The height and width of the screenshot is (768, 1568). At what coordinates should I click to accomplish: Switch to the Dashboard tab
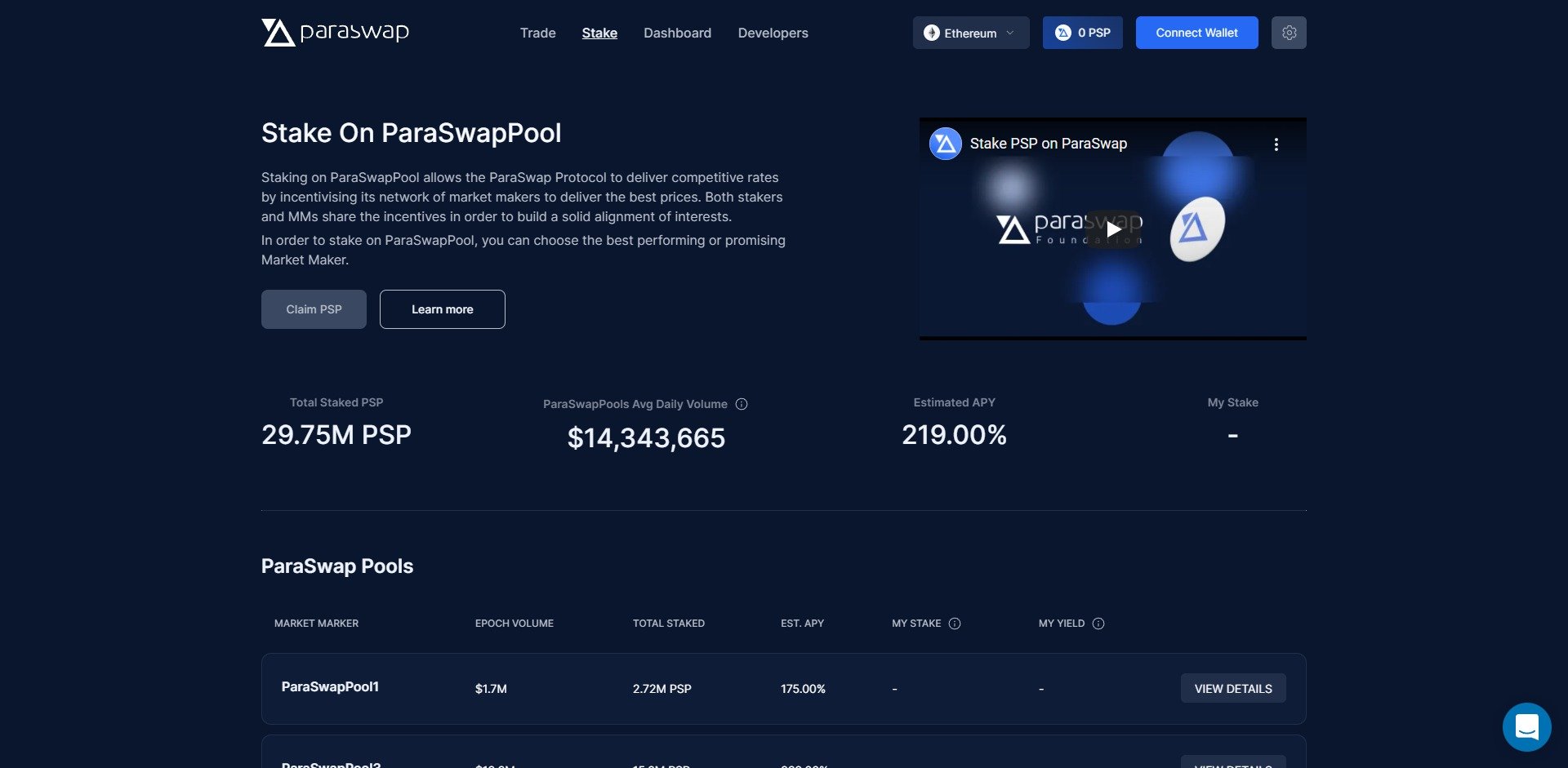point(677,33)
